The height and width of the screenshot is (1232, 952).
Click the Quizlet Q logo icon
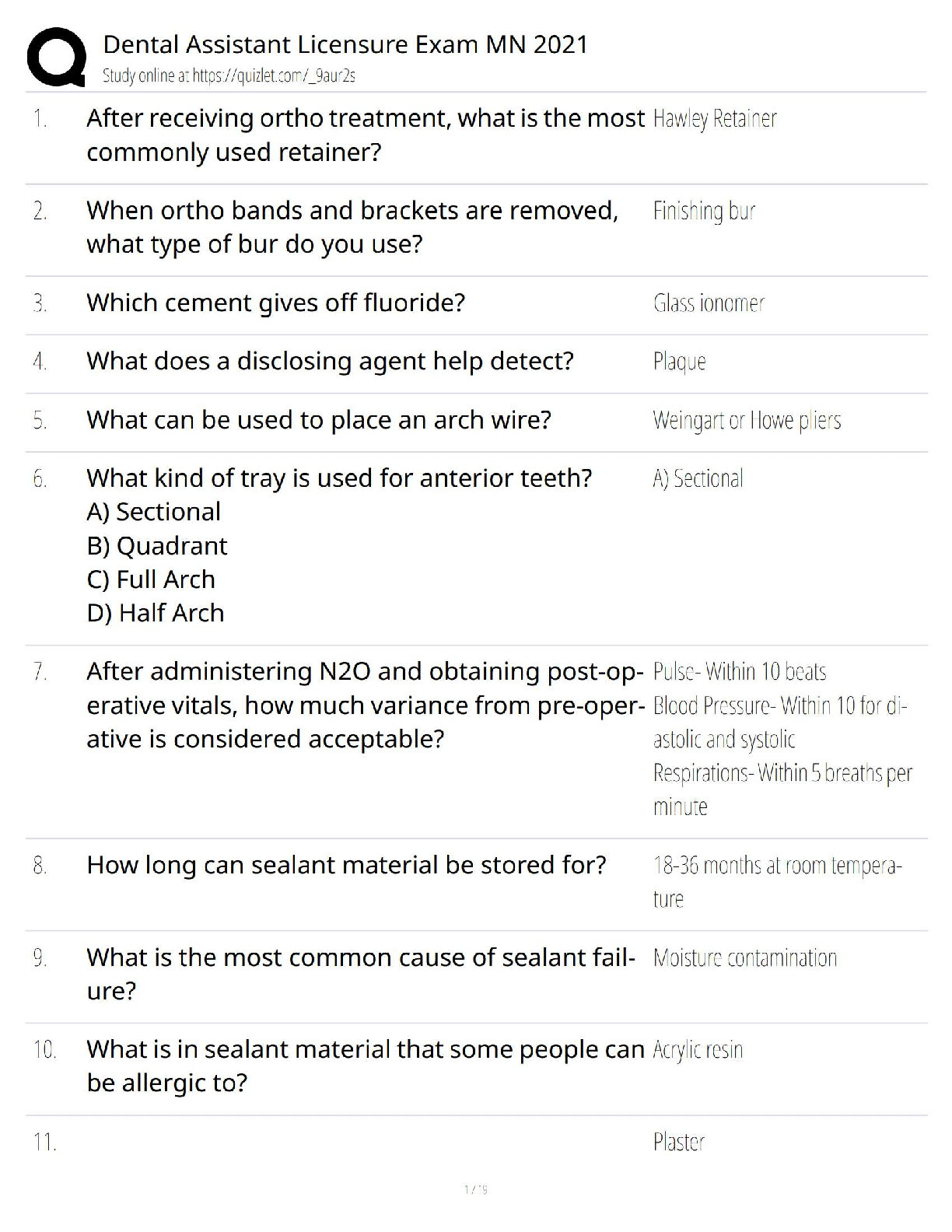point(56,57)
